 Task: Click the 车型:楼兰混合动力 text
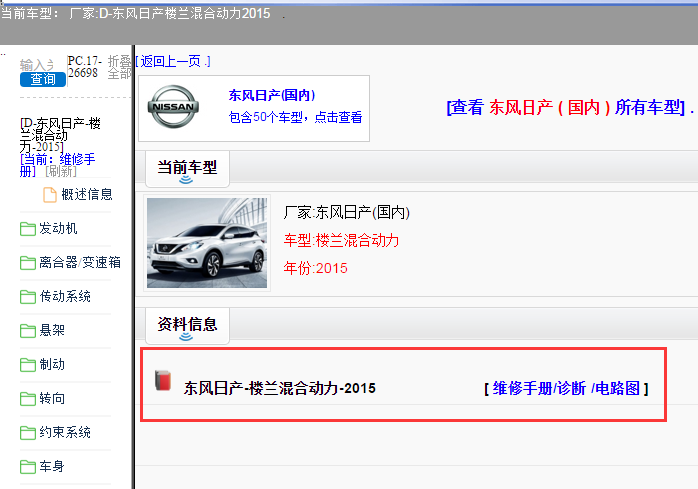pyautogui.click(x=341, y=240)
